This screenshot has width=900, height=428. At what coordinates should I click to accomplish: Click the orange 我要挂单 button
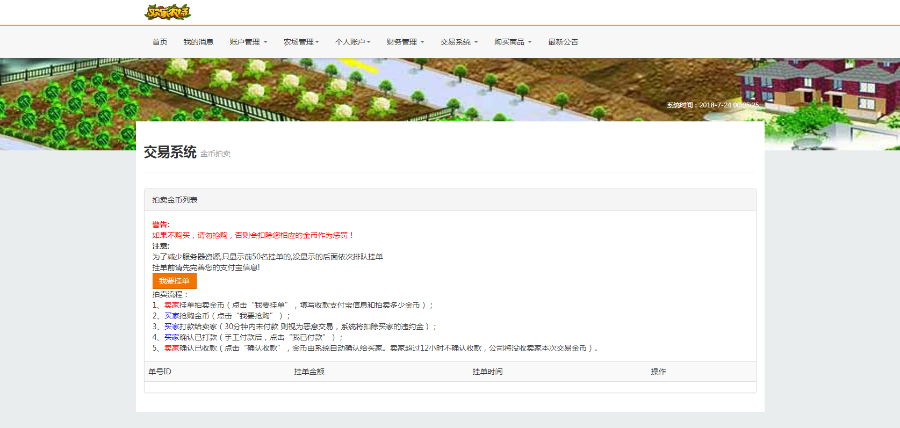174,281
